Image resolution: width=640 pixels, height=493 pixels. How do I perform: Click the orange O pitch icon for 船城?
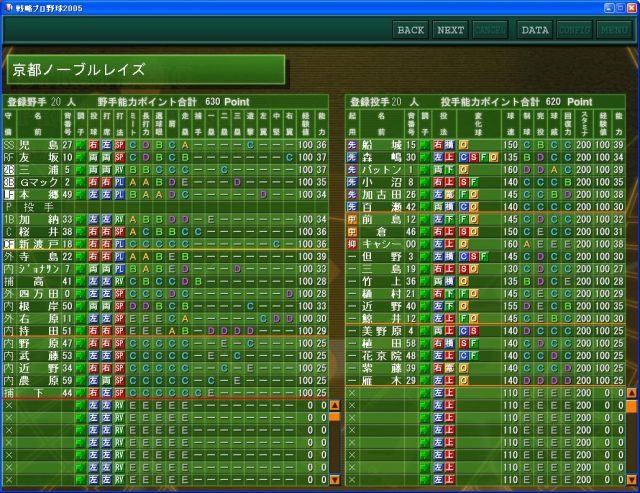click(463, 145)
